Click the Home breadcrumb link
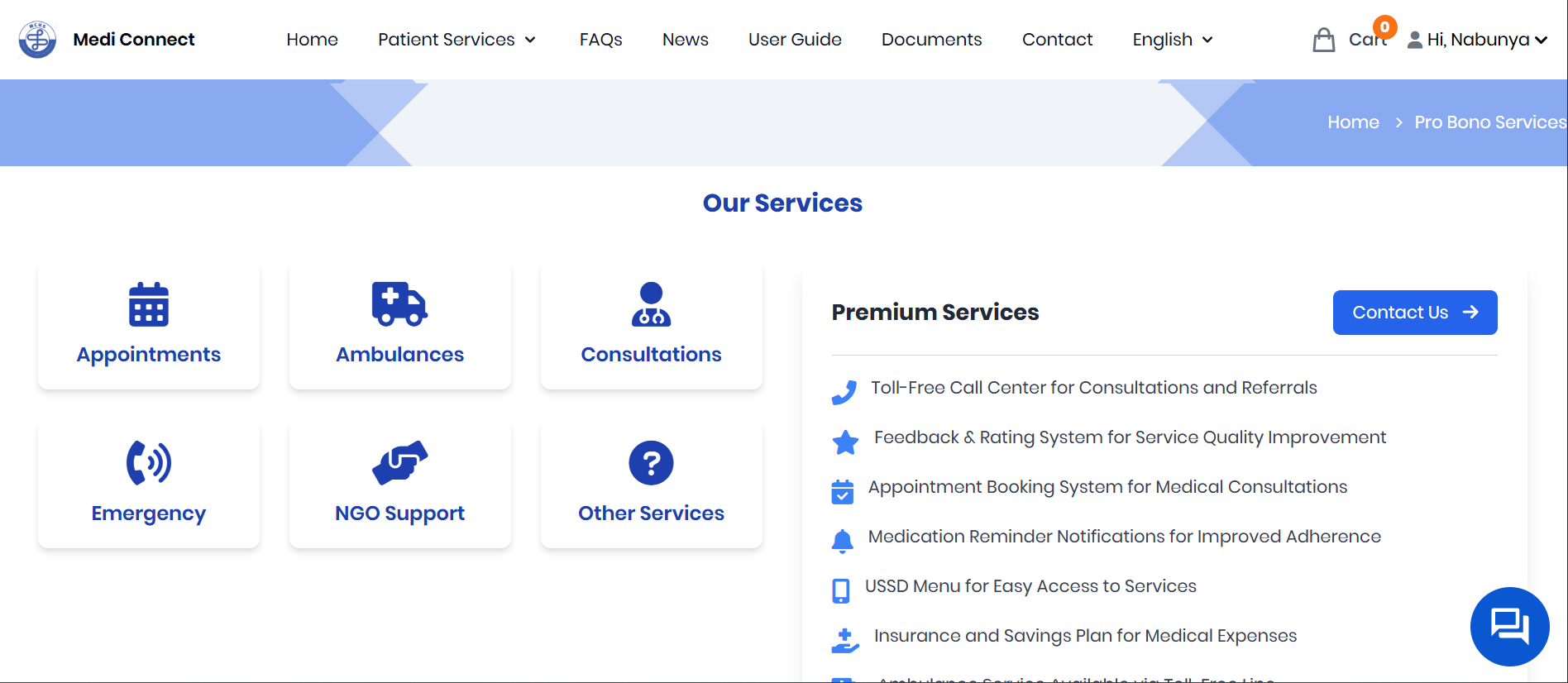The height and width of the screenshot is (683, 1568). [x=1353, y=122]
